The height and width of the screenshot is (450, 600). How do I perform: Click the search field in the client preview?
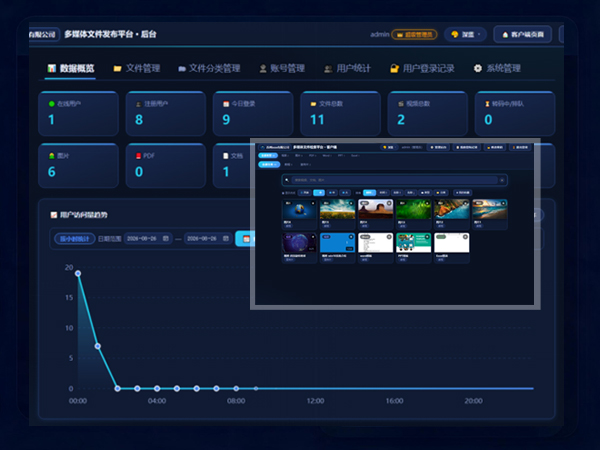click(x=395, y=180)
